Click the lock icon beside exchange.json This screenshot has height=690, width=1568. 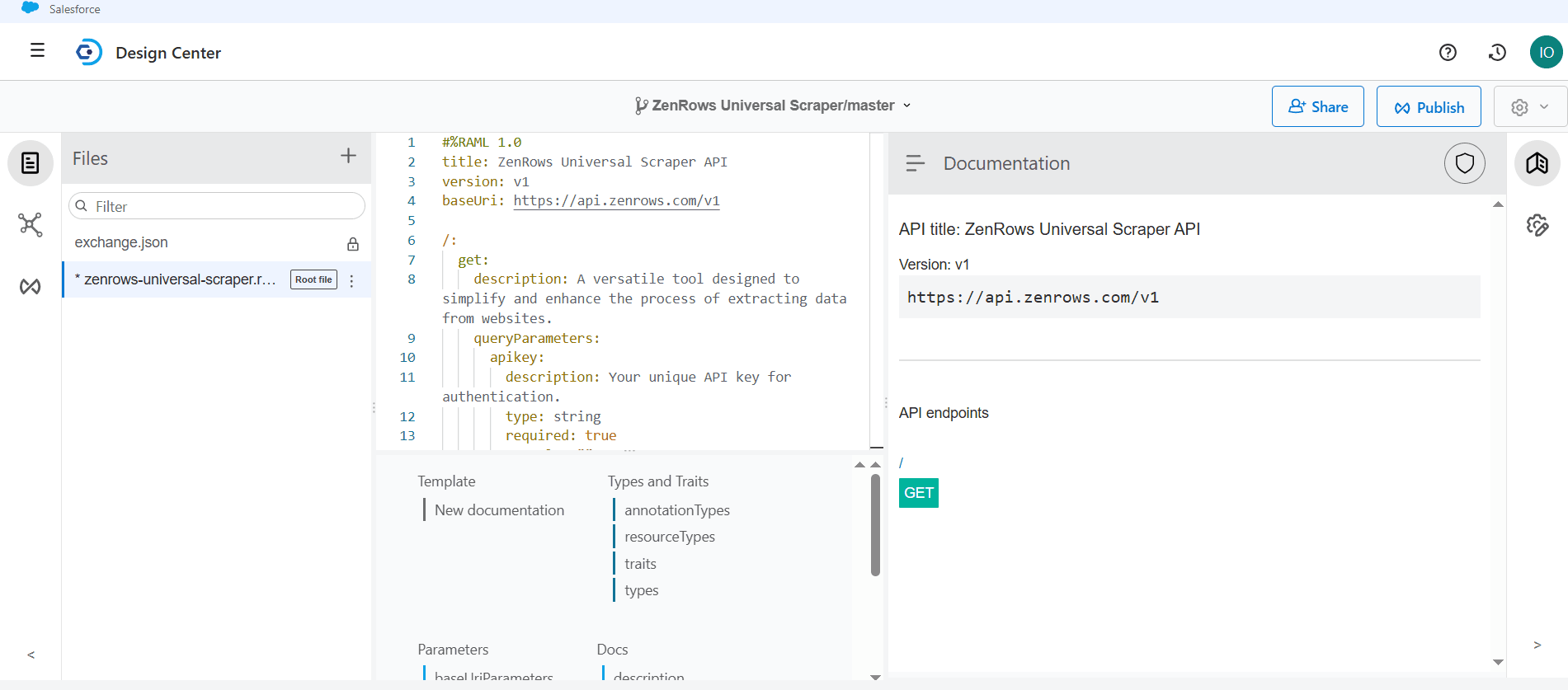click(353, 244)
